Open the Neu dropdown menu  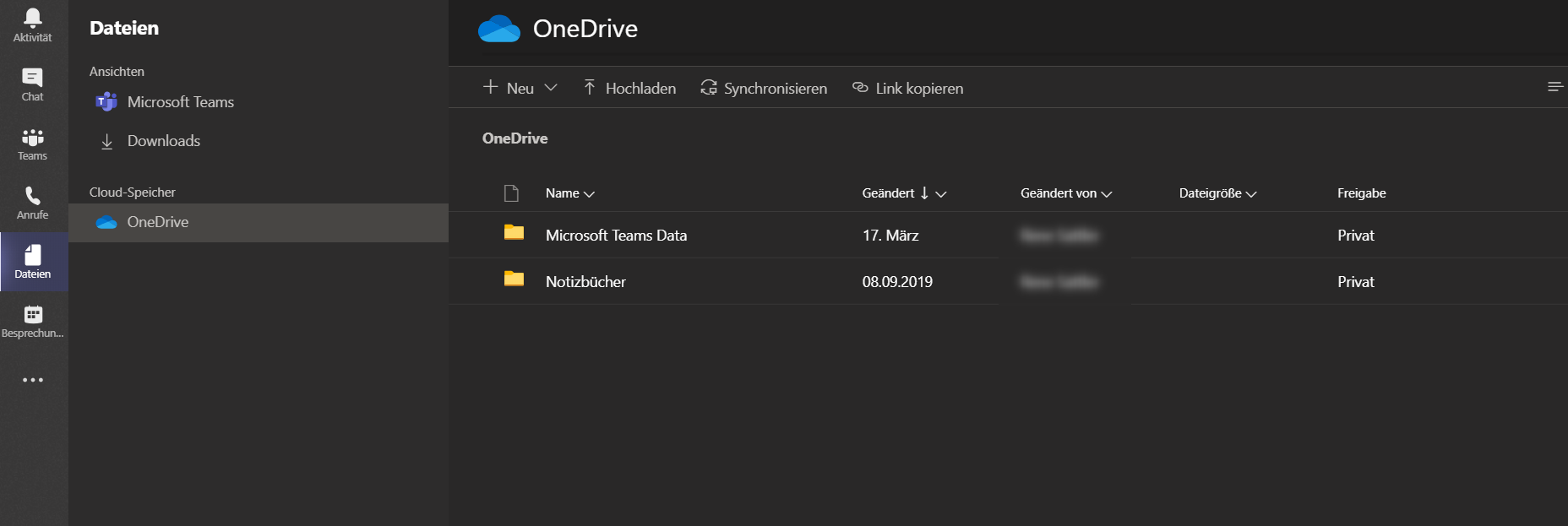coord(520,88)
